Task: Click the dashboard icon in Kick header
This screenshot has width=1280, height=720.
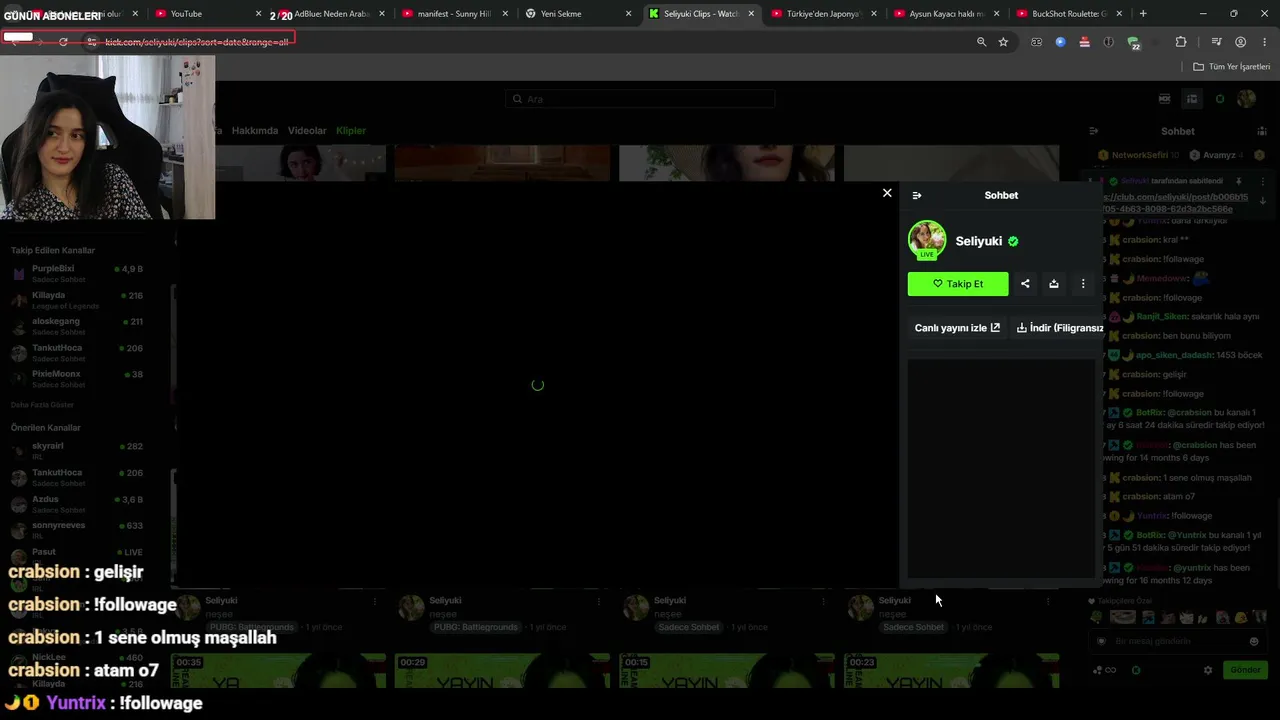Action: click(1192, 99)
